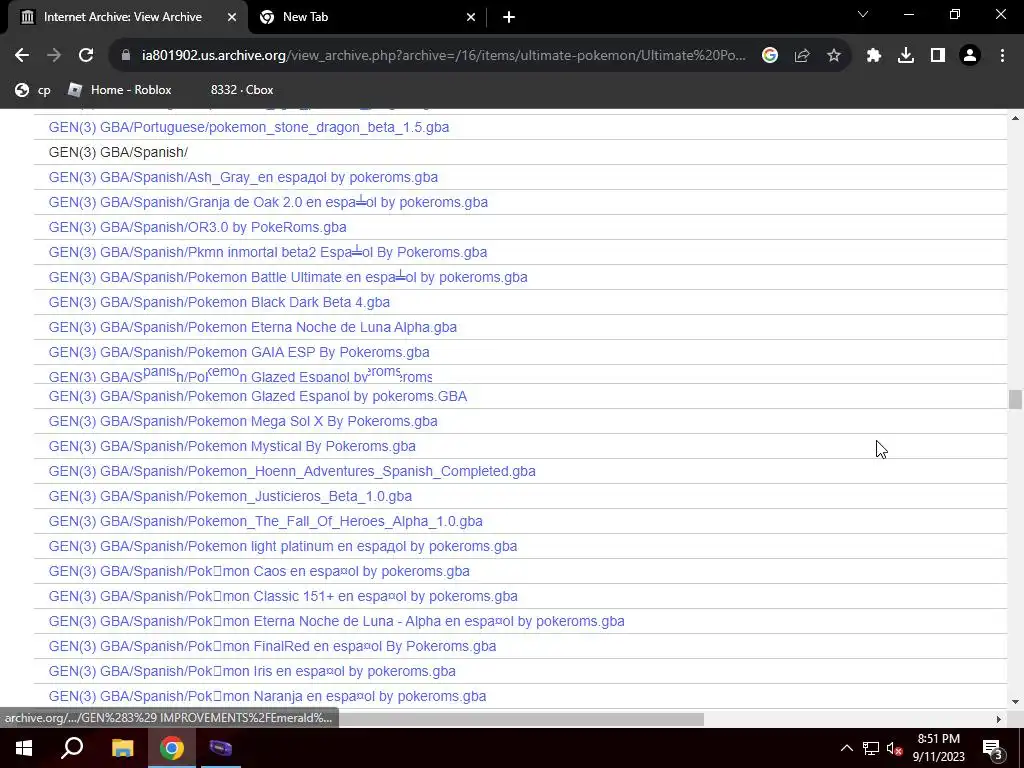Image resolution: width=1024 pixels, height=768 pixels.
Task: Open Chrome downloads icon
Action: pos(906,56)
